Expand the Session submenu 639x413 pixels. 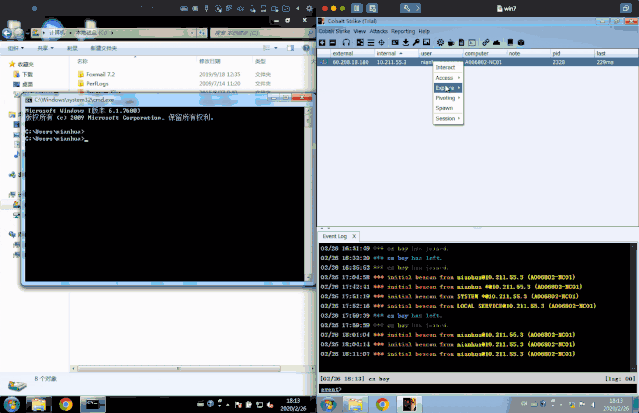447,118
